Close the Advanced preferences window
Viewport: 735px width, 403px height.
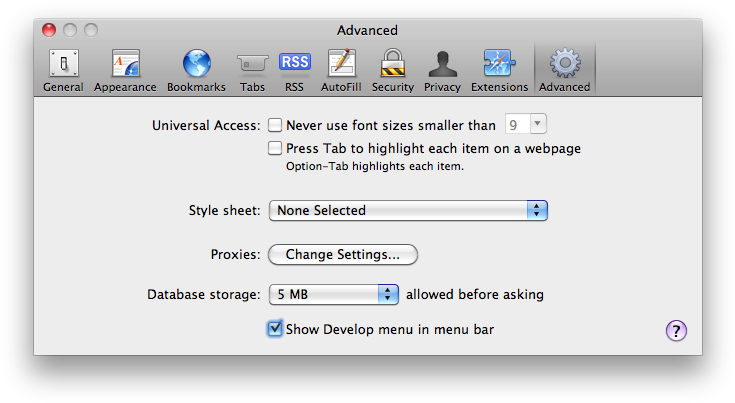coord(49,30)
